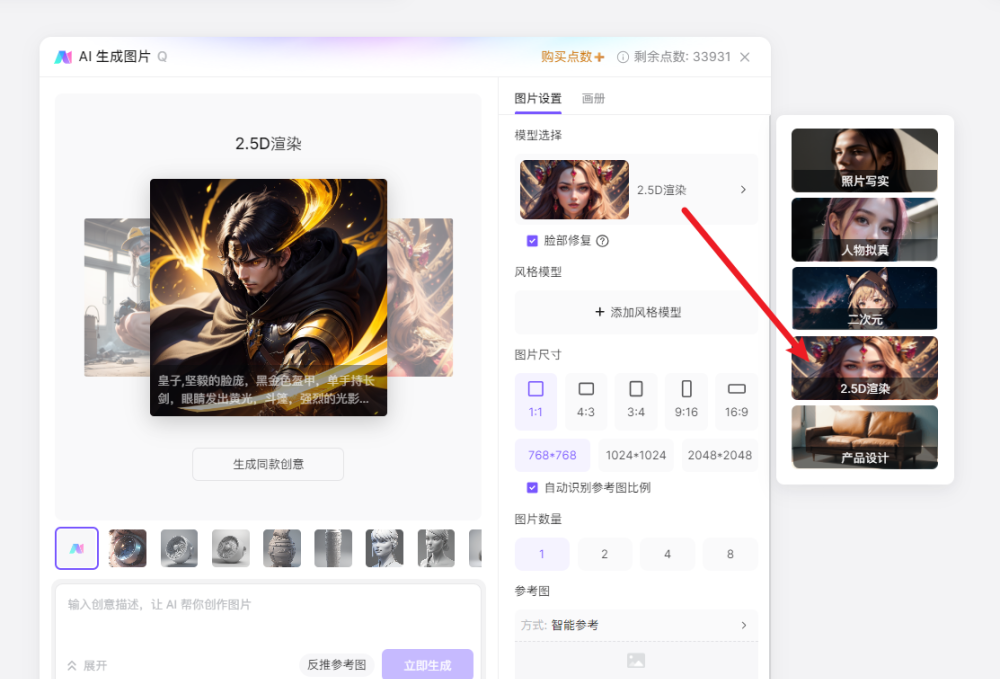Choose 照片写实 in the model list

pos(864,160)
